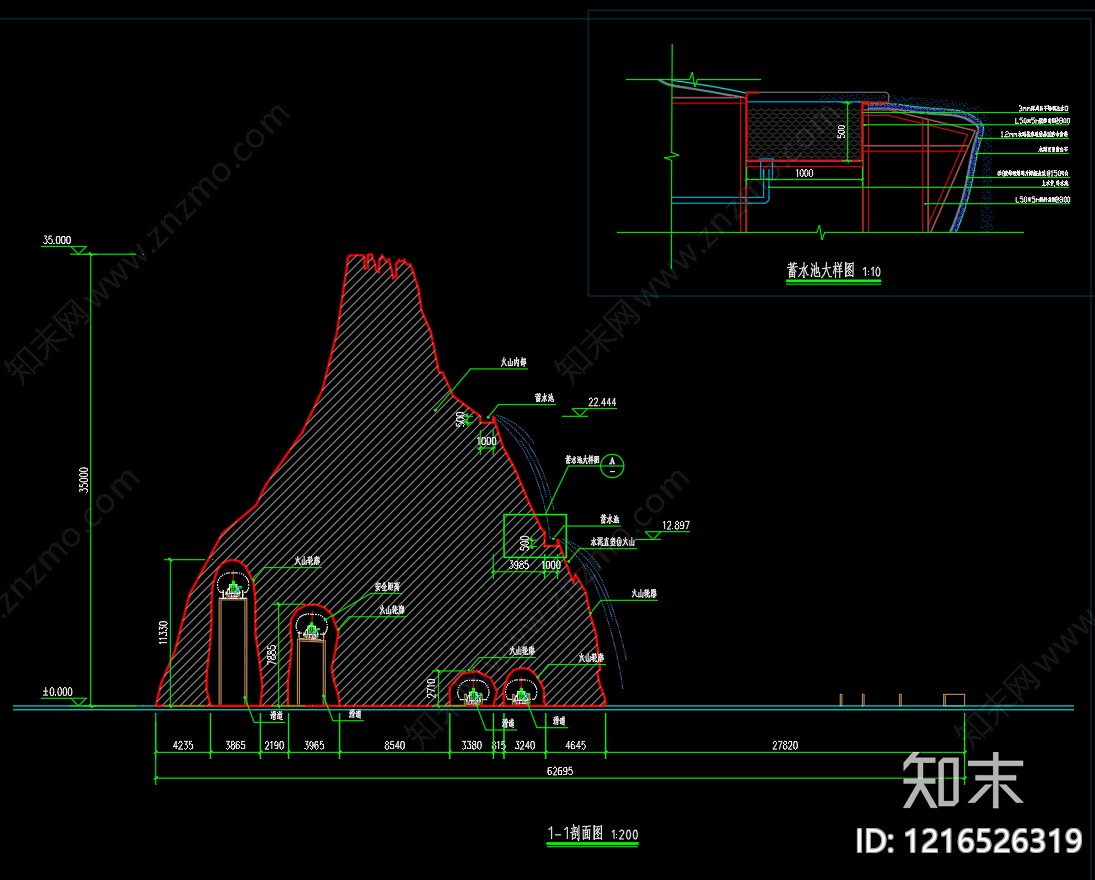Click the "12.897" elevation label

pyautogui.click(x=676, y=525)
